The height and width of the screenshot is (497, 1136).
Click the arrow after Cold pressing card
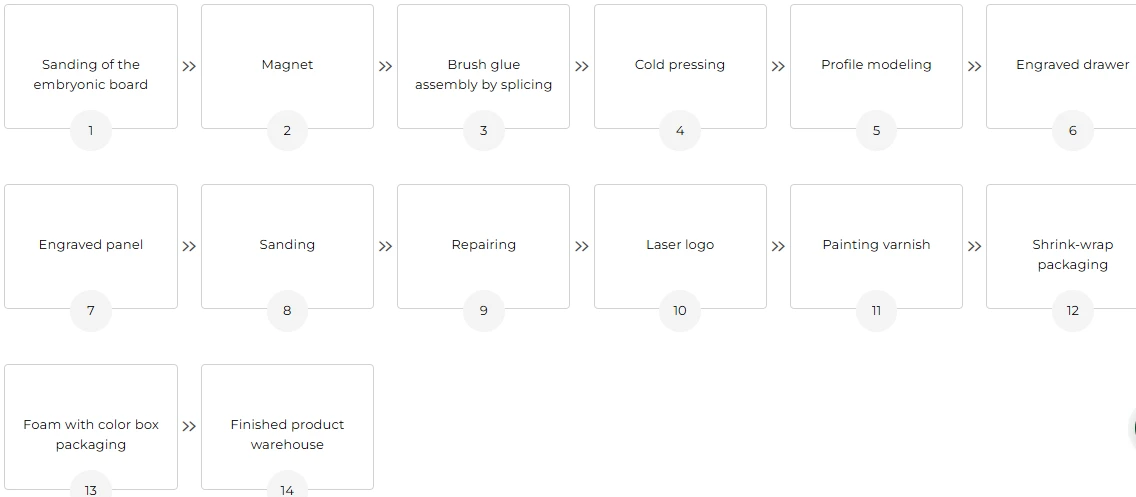778,67
